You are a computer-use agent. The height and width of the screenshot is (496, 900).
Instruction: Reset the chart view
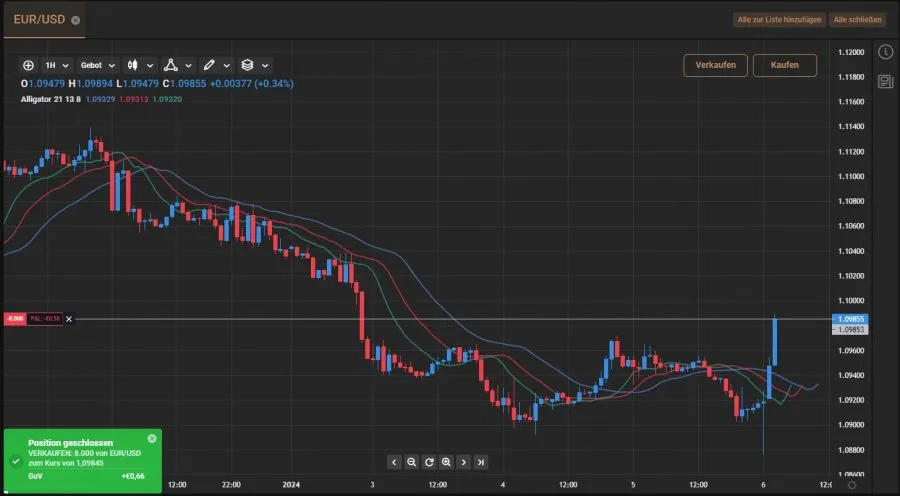pos(429,462)
